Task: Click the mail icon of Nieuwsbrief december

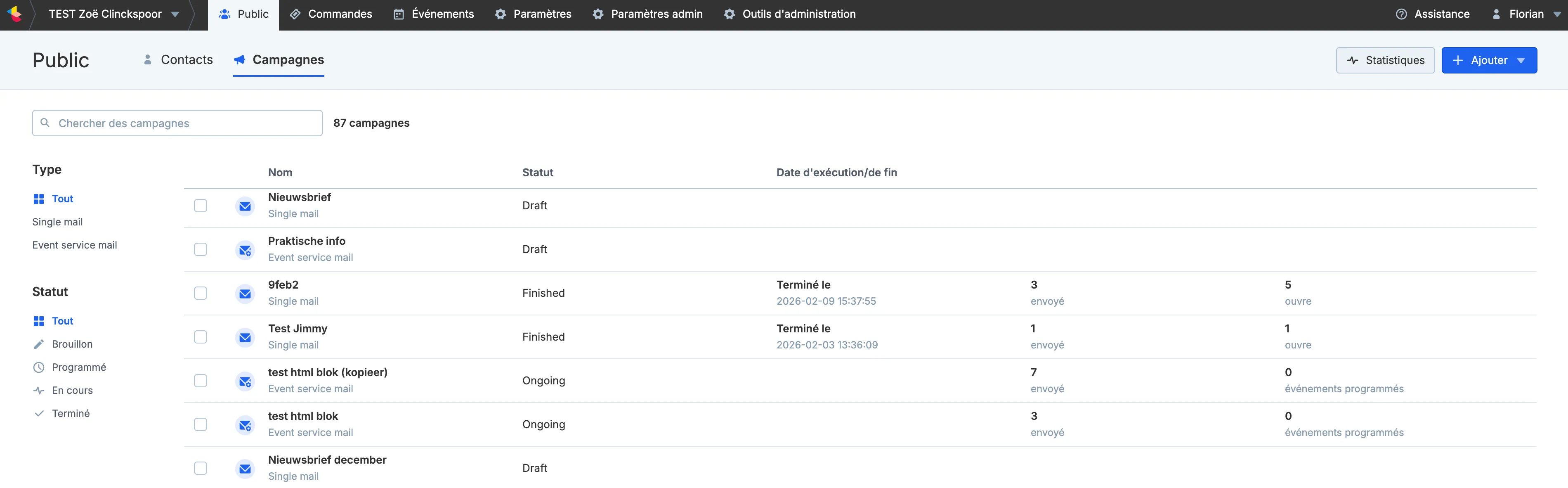Action: click(245, 469)
